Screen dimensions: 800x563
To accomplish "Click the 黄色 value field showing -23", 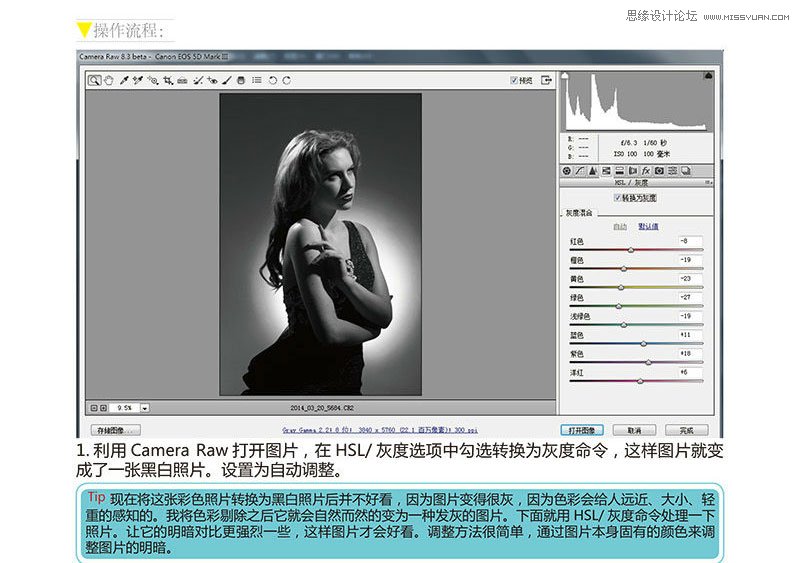I will (690, 279).
